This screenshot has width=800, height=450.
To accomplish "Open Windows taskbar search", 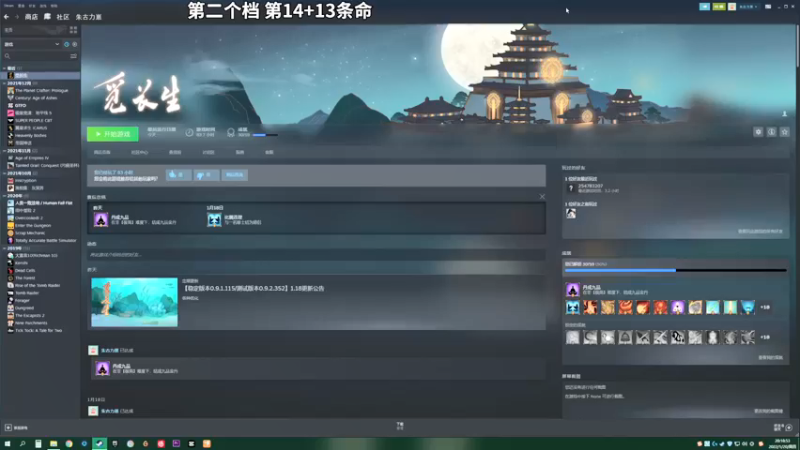I will [22, 444].
